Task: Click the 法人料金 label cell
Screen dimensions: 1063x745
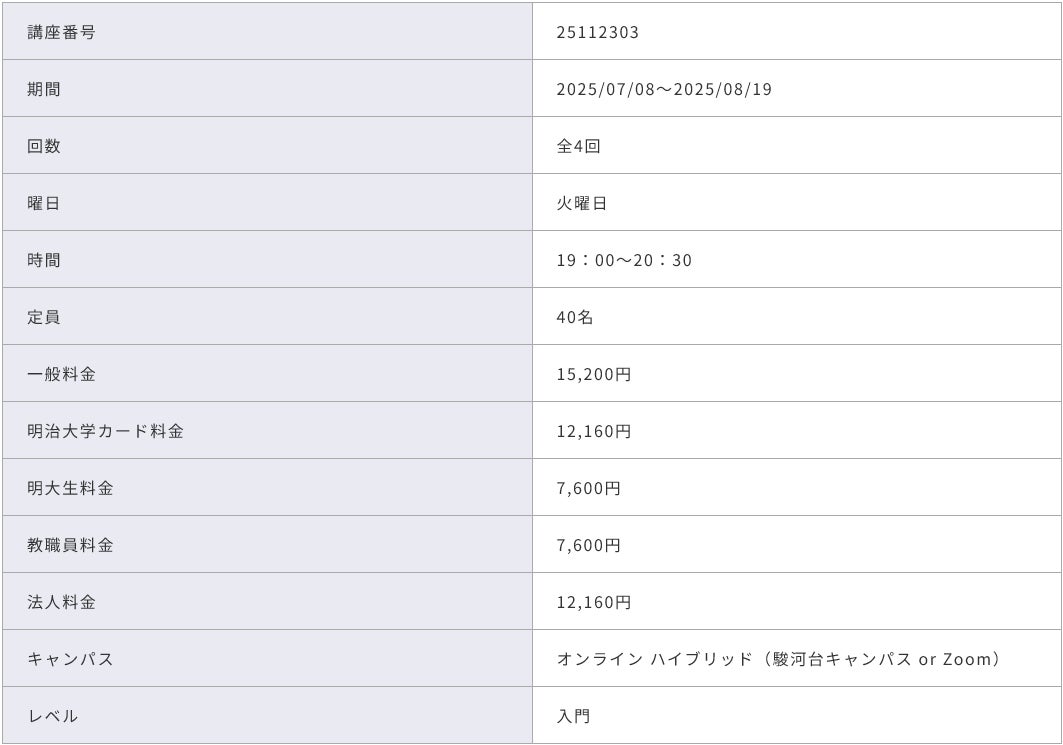Action: [61, 602]
